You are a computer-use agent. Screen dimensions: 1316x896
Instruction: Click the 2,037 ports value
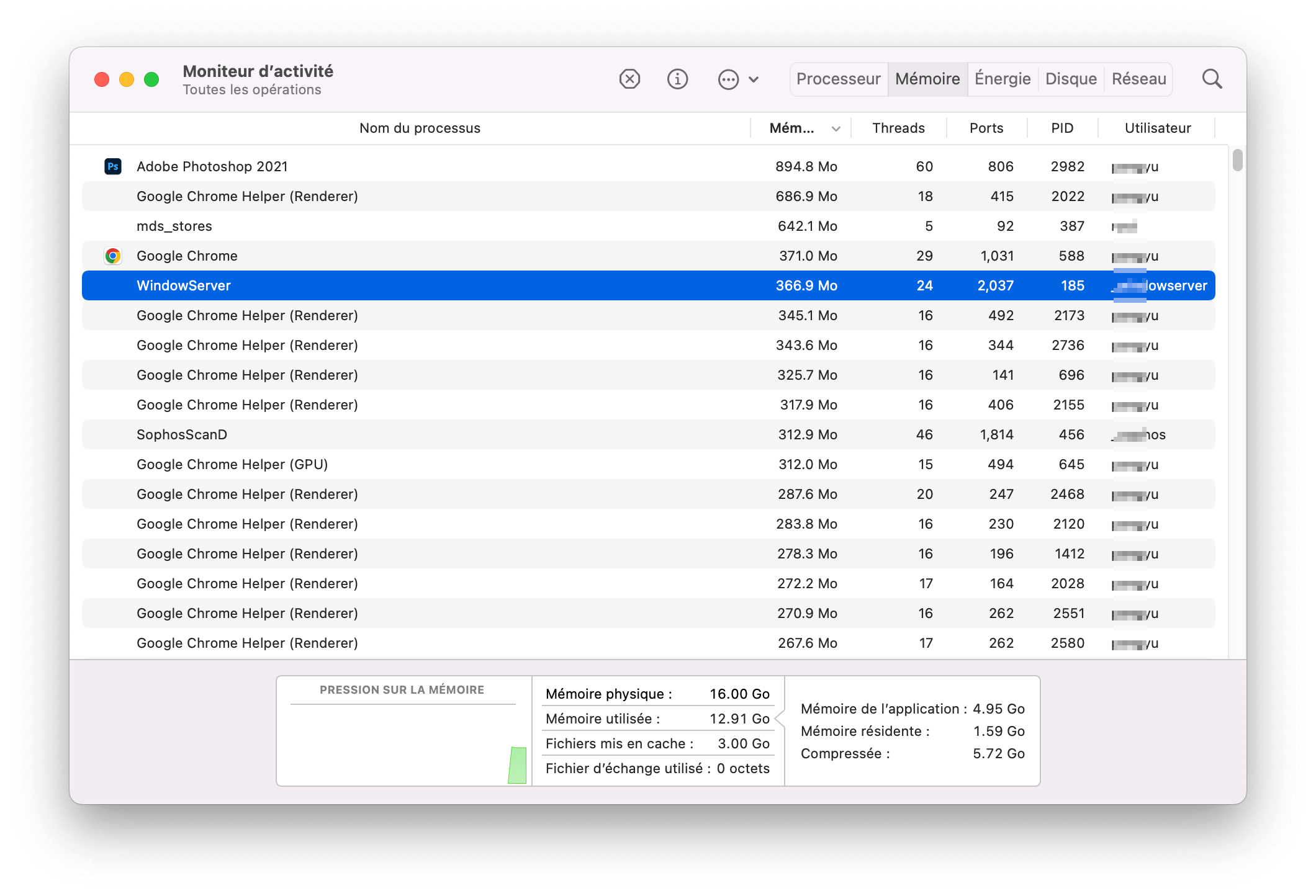coord(995,285)
